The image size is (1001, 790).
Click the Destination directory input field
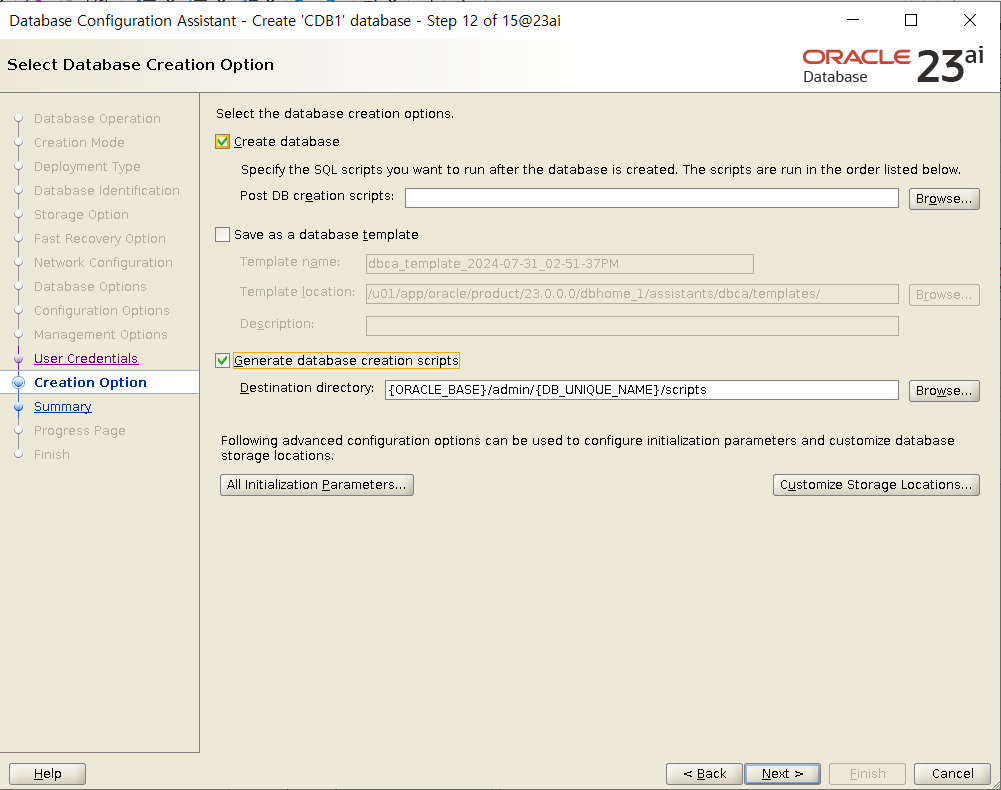[x=642, y=390]
